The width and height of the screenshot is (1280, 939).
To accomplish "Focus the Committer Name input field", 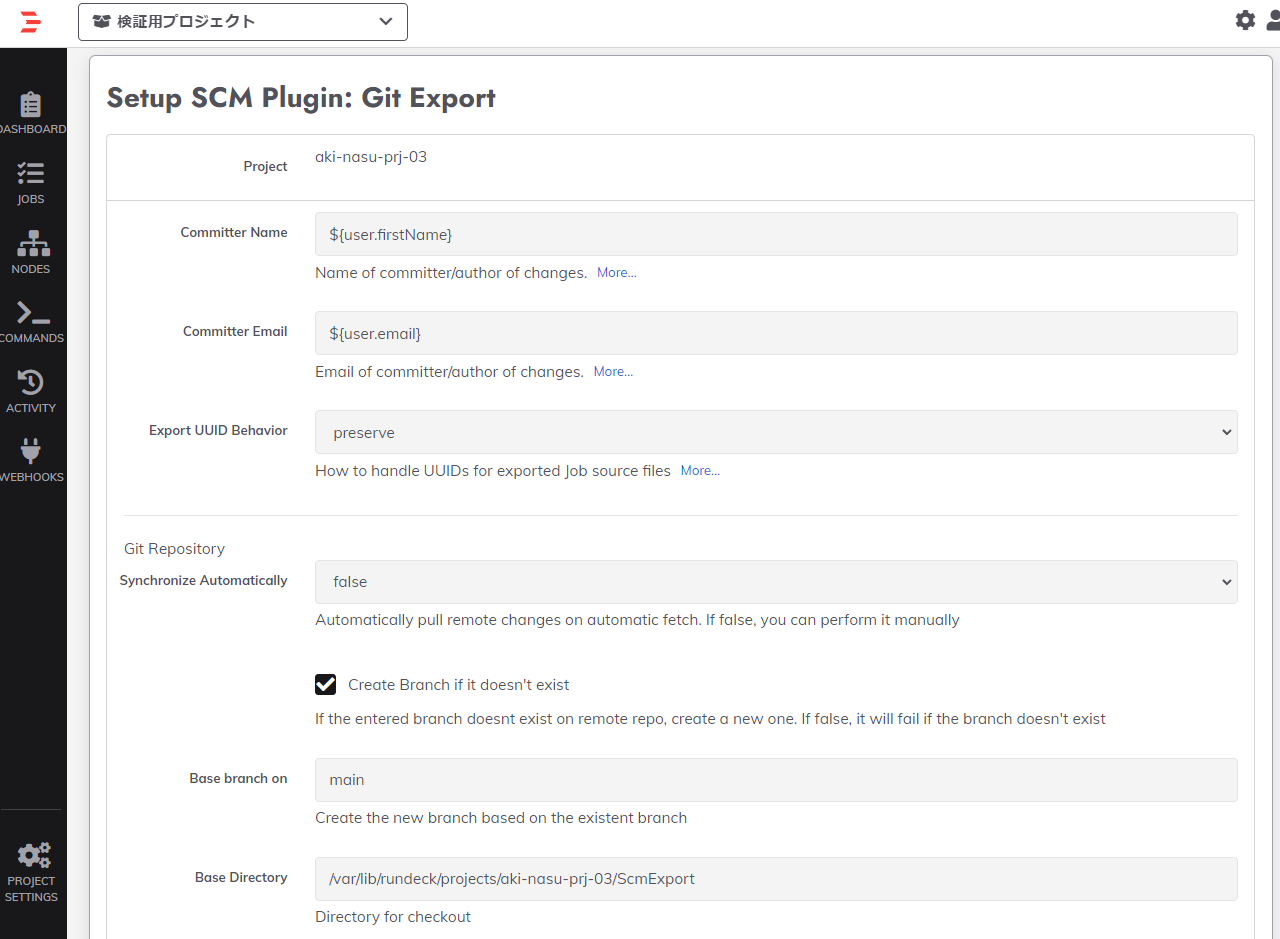I will (776, 234).
